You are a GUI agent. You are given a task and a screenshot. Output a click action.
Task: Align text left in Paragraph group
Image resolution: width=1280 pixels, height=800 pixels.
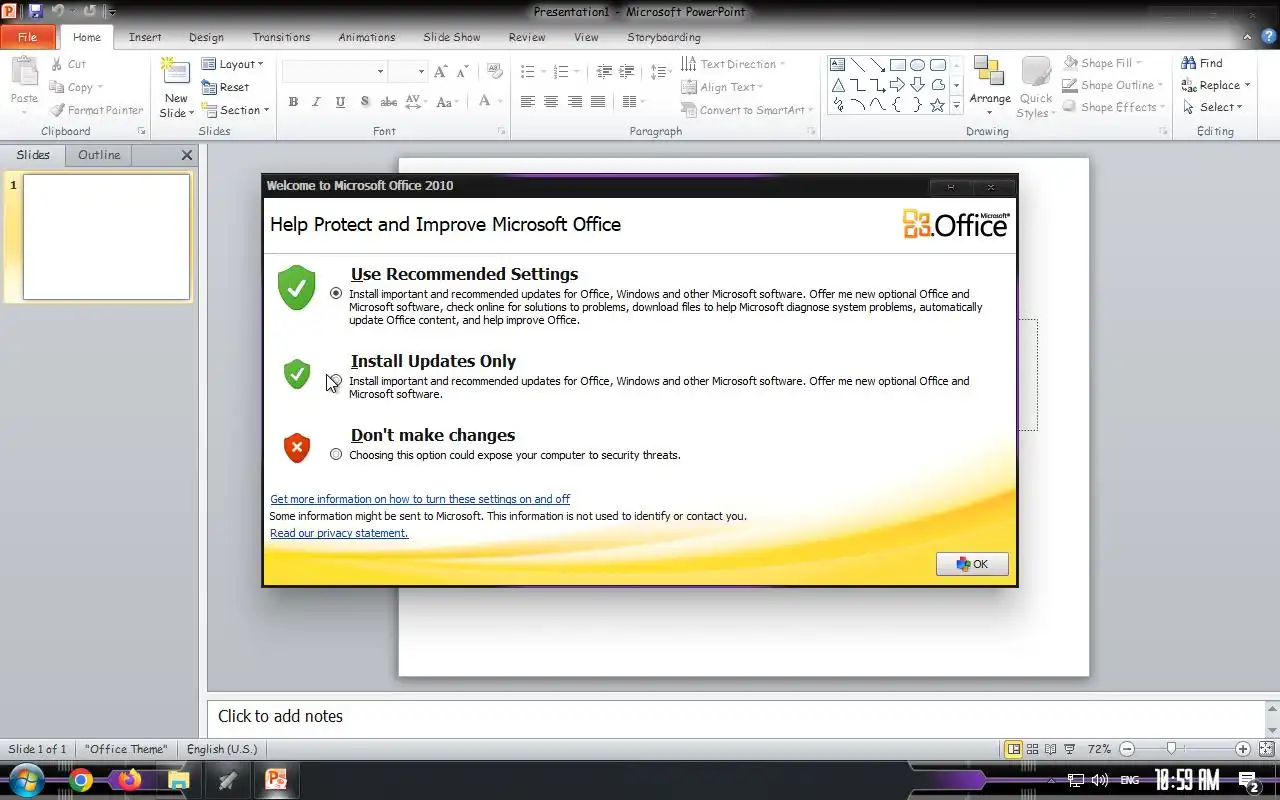coord(527,102)
